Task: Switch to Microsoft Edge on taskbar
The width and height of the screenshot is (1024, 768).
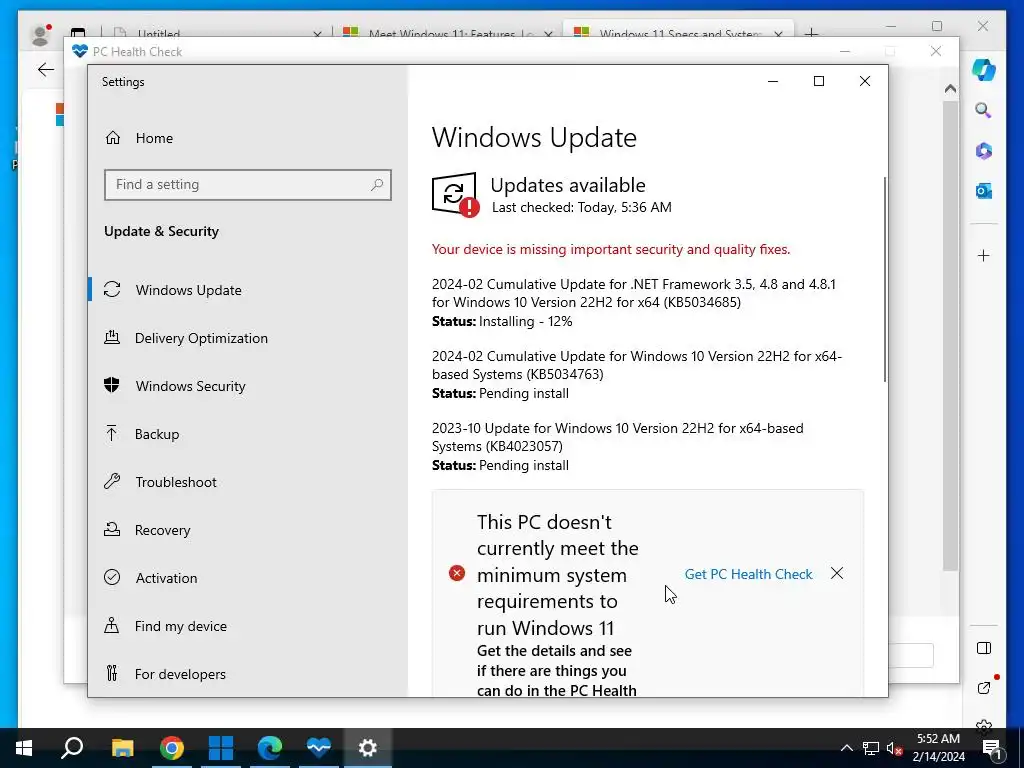Action: coord(270,748)
